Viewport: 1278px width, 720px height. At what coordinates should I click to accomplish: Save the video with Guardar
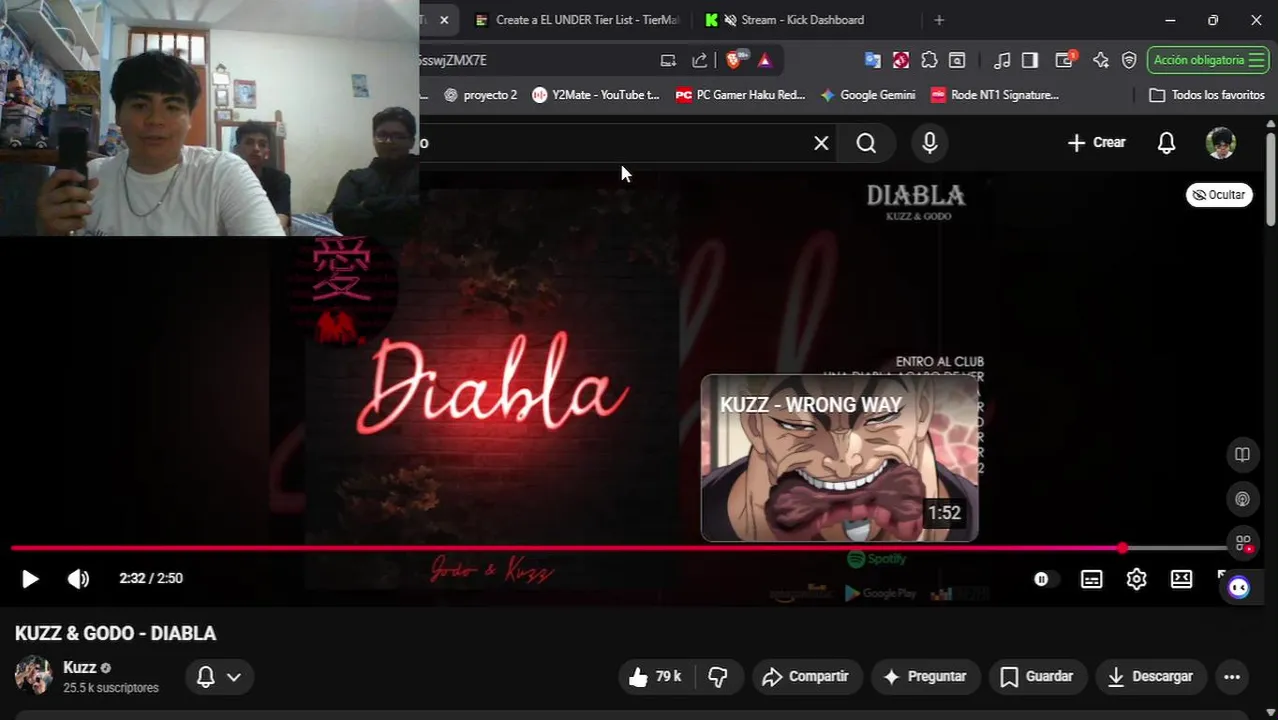pyautogui.click(x=1037, y=677)
